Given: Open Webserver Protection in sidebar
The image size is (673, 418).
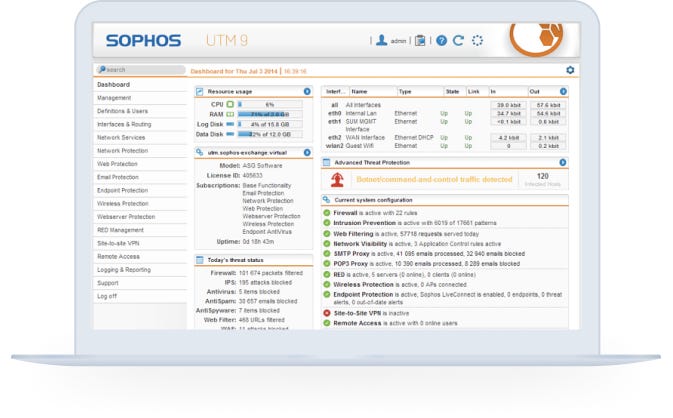Looking at the screenshot, I should pyautogui.click(x=140, y=217).
